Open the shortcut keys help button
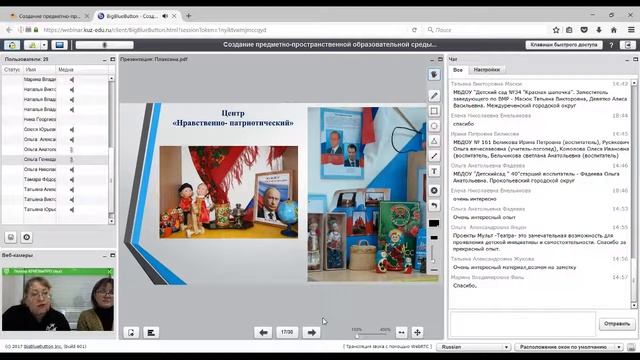640x360 pixels. point(564,44)
